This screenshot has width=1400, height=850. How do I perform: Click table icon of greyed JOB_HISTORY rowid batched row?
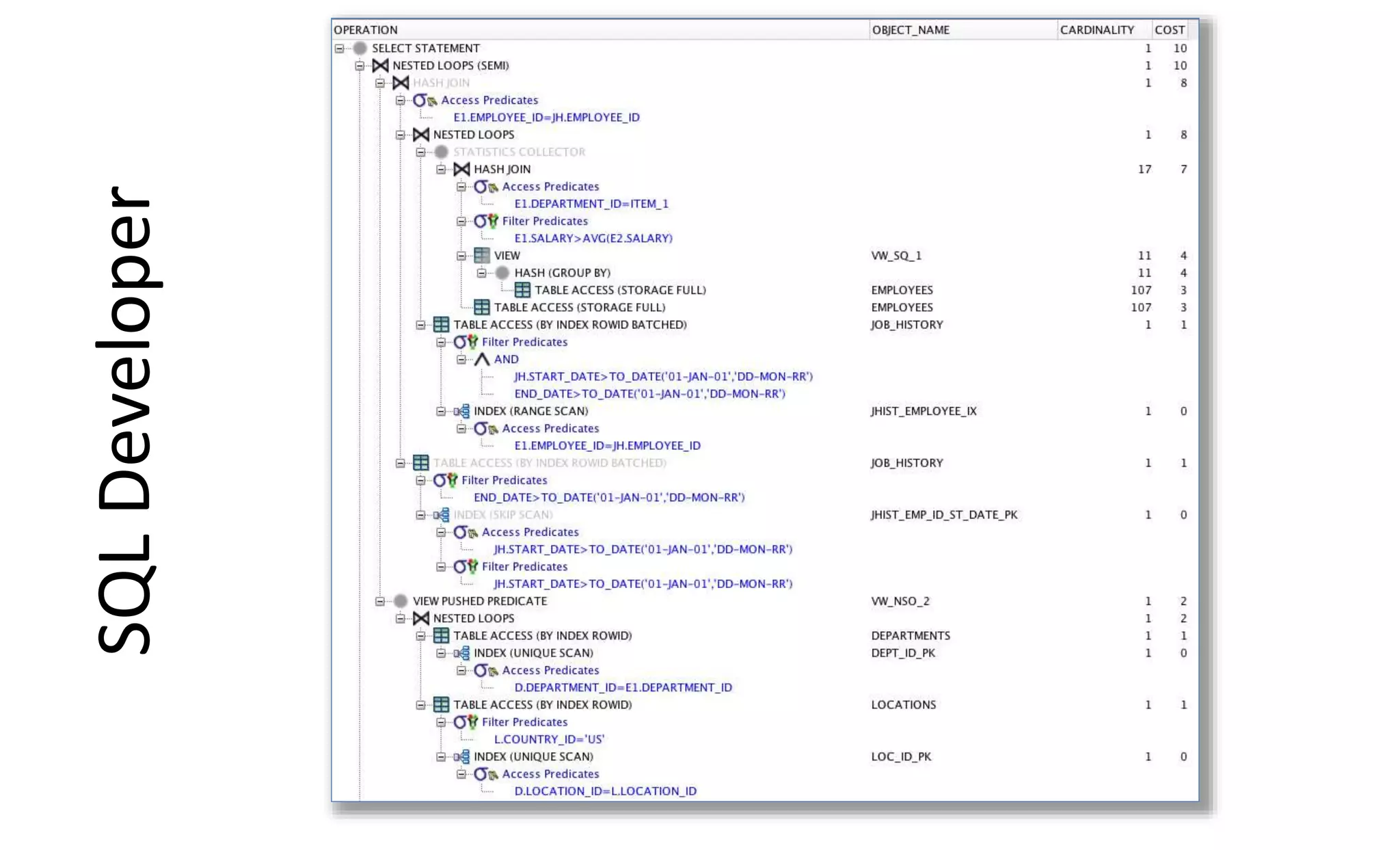[x=421, y=463]
